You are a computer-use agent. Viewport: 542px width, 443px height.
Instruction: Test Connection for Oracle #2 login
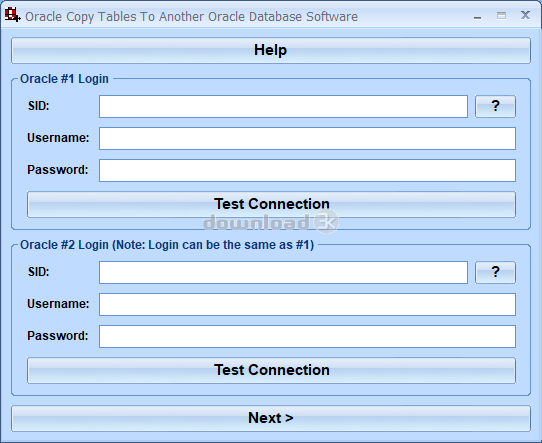[x=271, y=370]
